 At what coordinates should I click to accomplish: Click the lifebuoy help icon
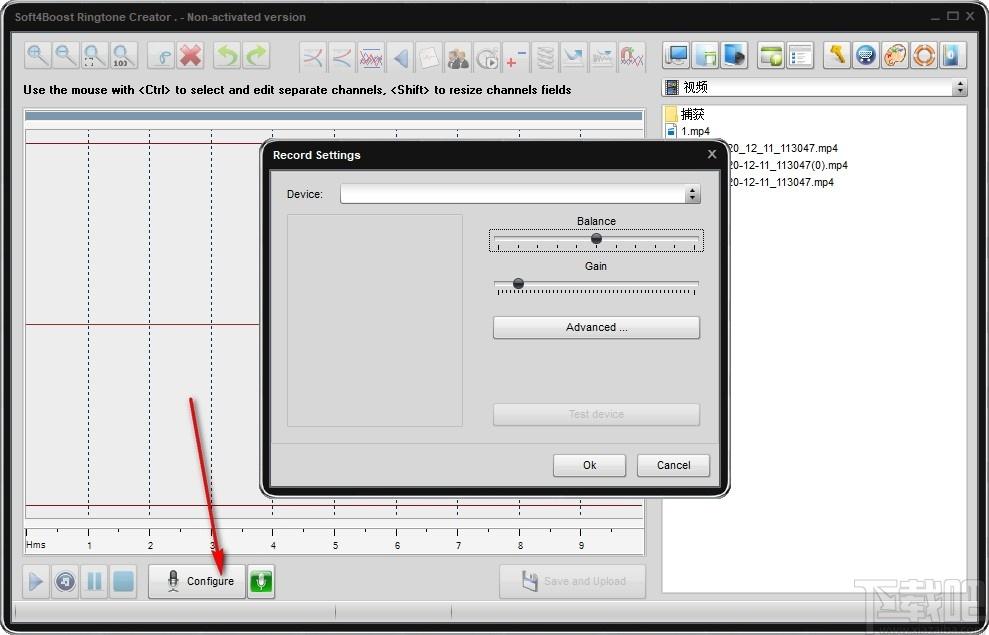coord(923,56)
